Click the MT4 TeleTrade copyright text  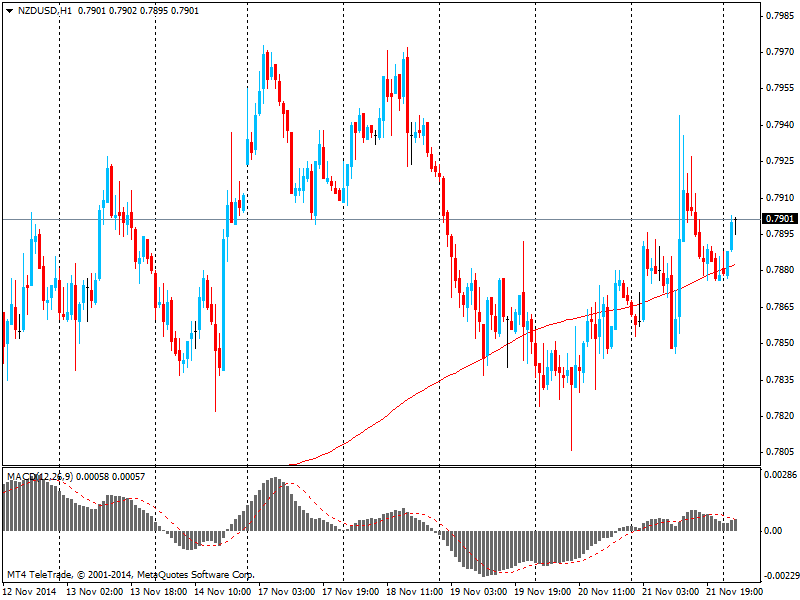tap(130, 575)
